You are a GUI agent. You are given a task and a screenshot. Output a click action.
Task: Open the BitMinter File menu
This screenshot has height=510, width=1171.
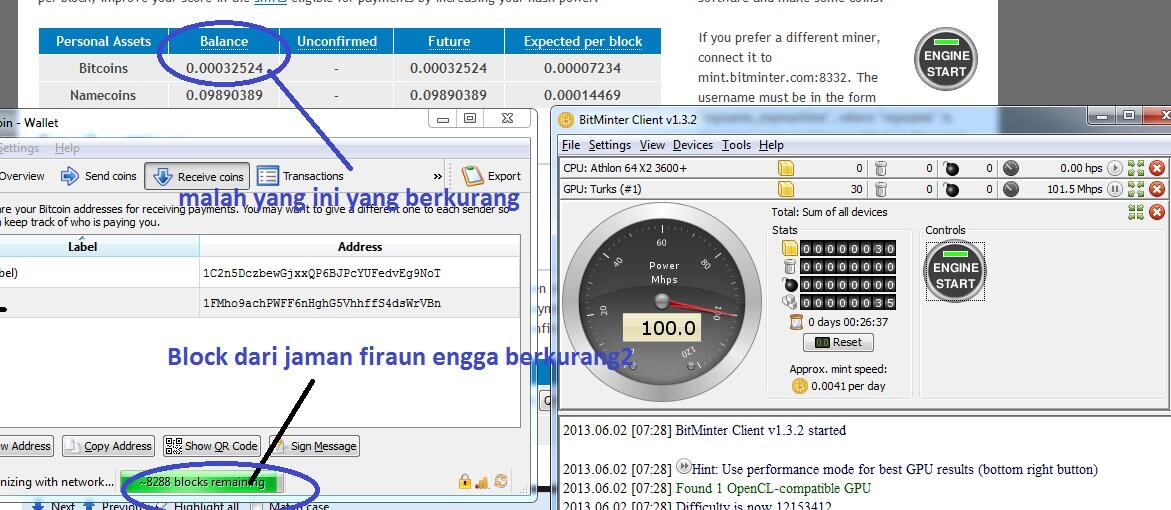point(571,145)
